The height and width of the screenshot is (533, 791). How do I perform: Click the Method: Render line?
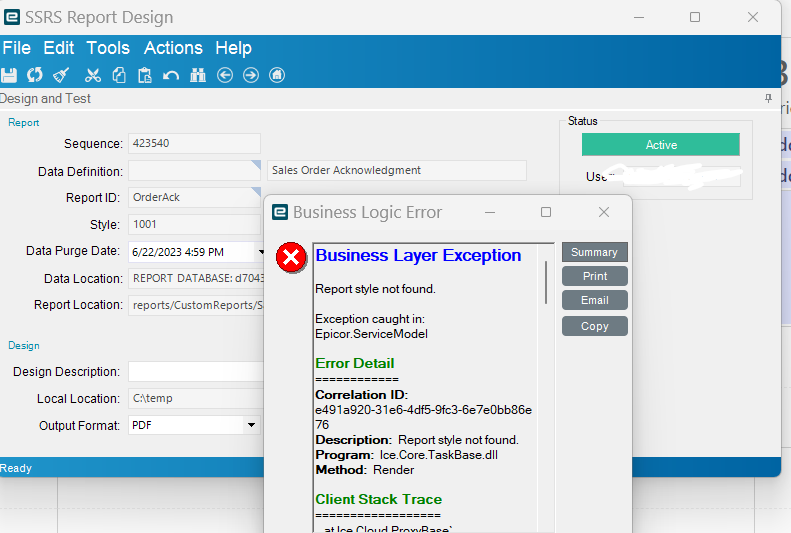[365, 470]
